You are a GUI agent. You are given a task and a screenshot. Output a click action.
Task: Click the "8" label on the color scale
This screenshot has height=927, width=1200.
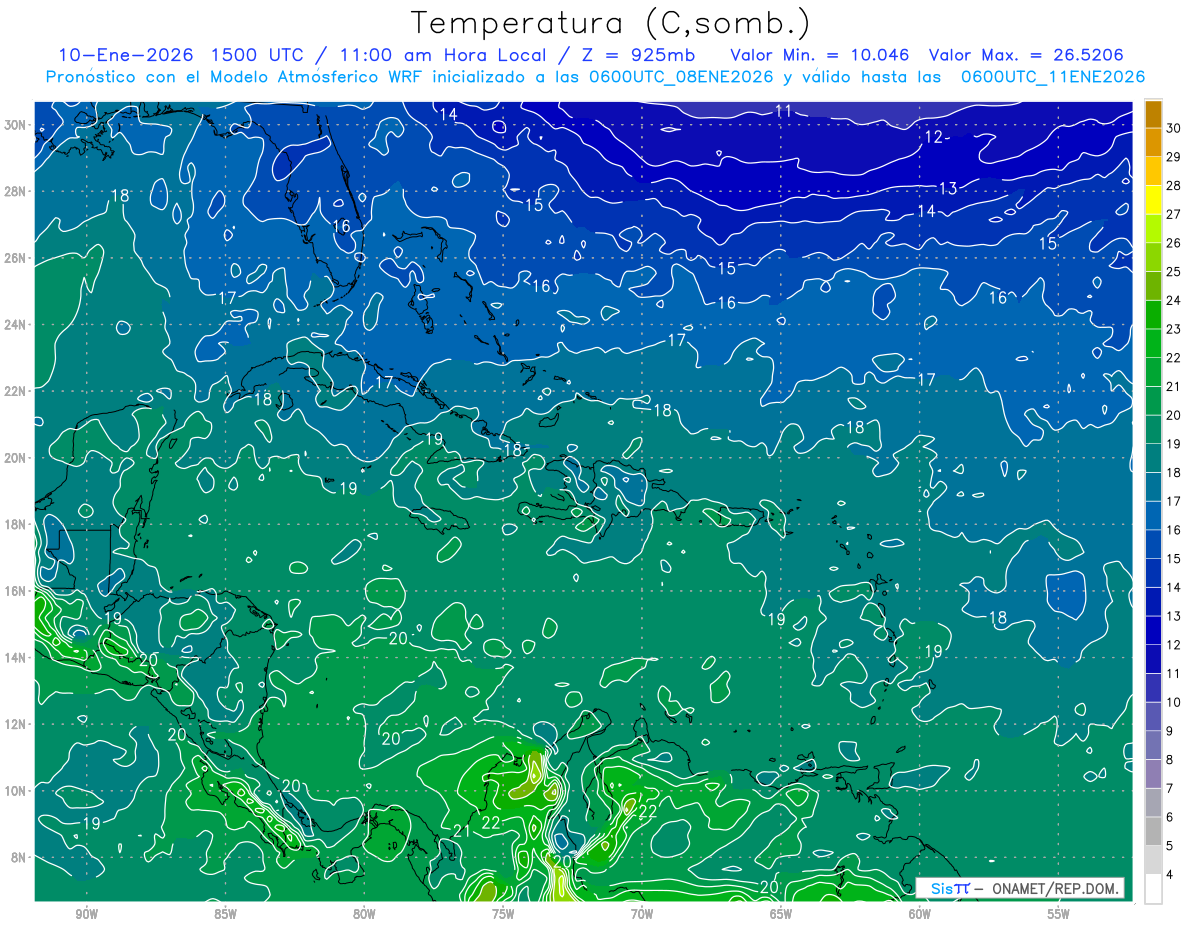(1170, 761)
